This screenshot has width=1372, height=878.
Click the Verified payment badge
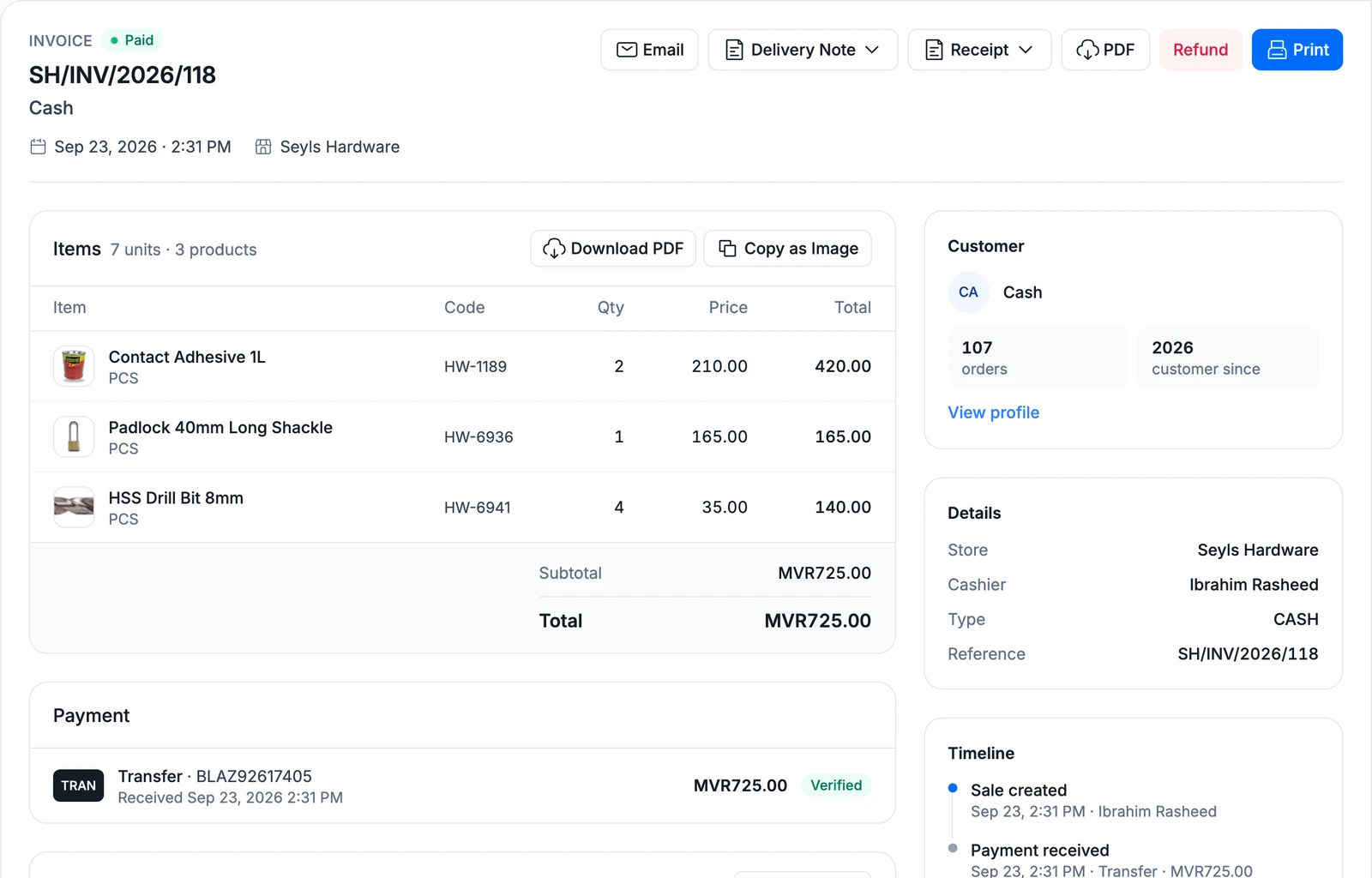click(x=836, y=785)
